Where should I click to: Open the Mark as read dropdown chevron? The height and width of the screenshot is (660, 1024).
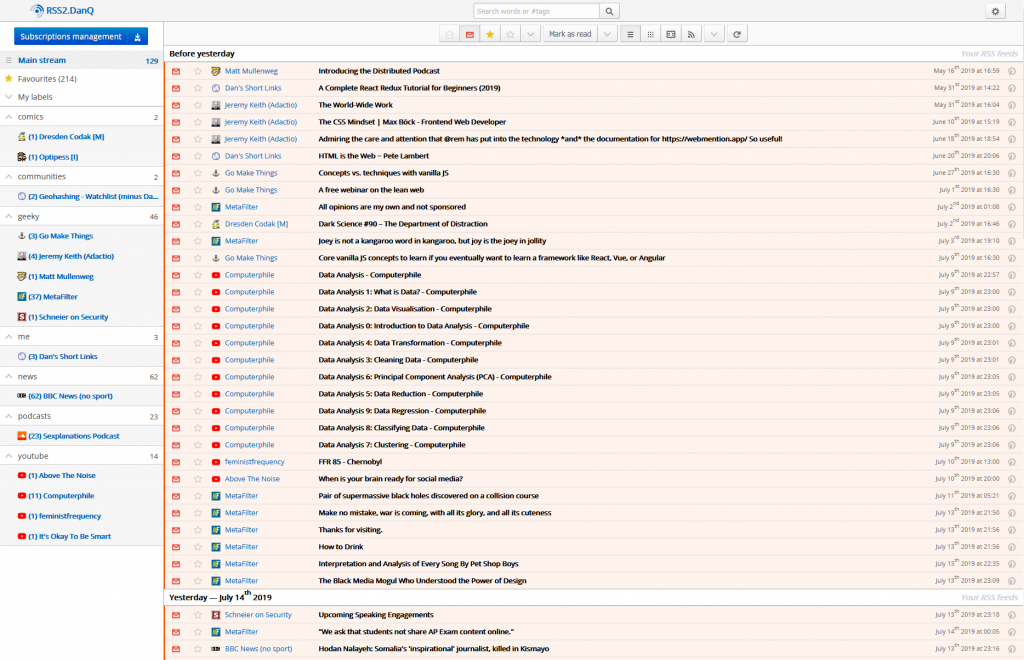607,33
